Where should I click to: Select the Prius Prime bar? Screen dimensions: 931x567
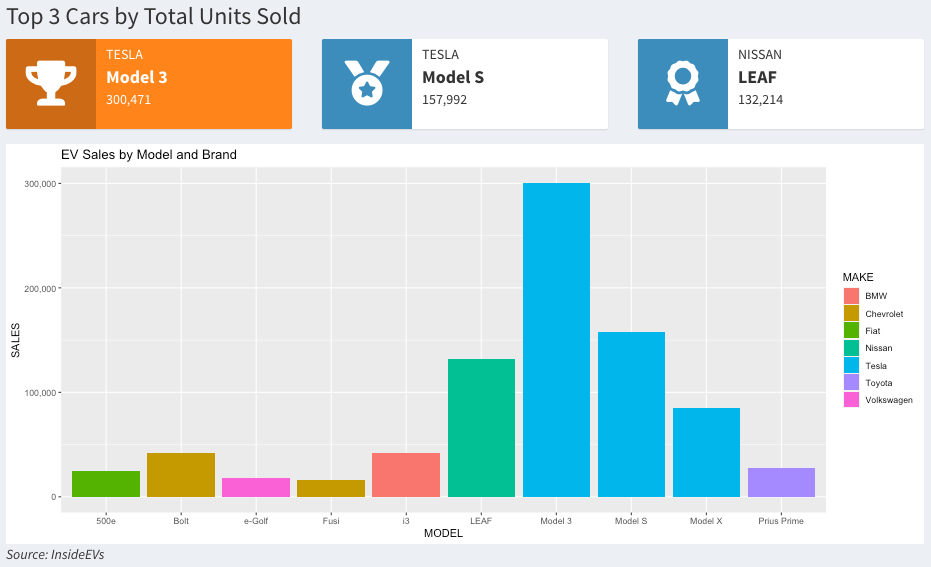[781, 482]
